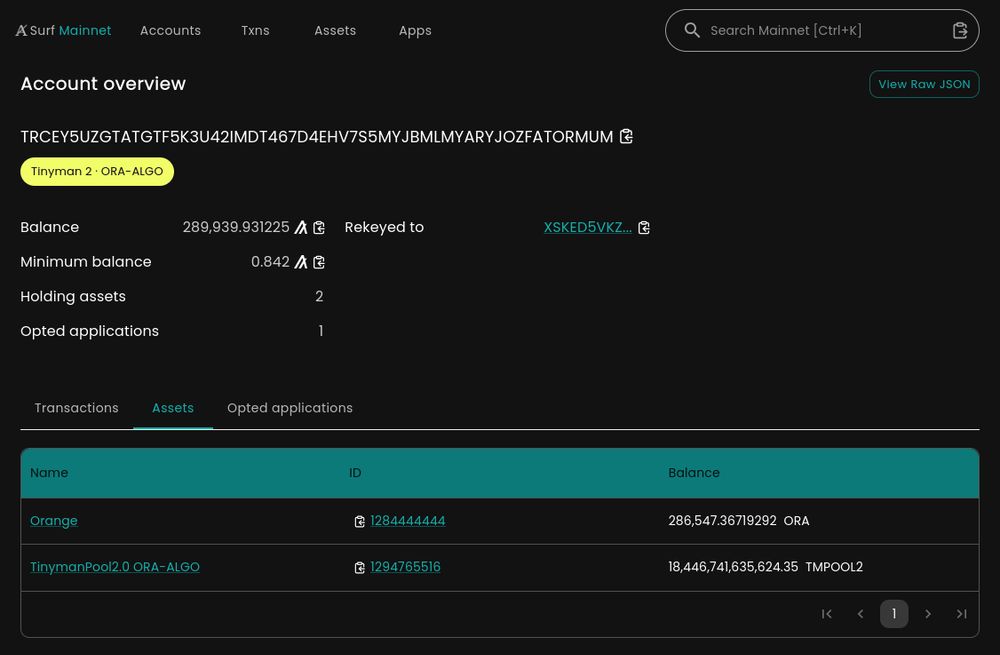Click the full account address text
Image resolution: width=1000 pixels, height=655 pixels.
[x=317, y=136]
